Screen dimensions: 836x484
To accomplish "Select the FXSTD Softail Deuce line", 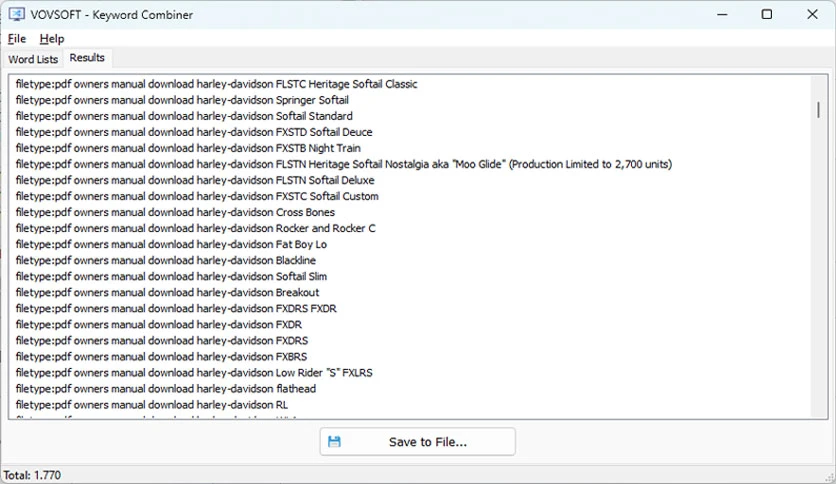I will (194, 132).
